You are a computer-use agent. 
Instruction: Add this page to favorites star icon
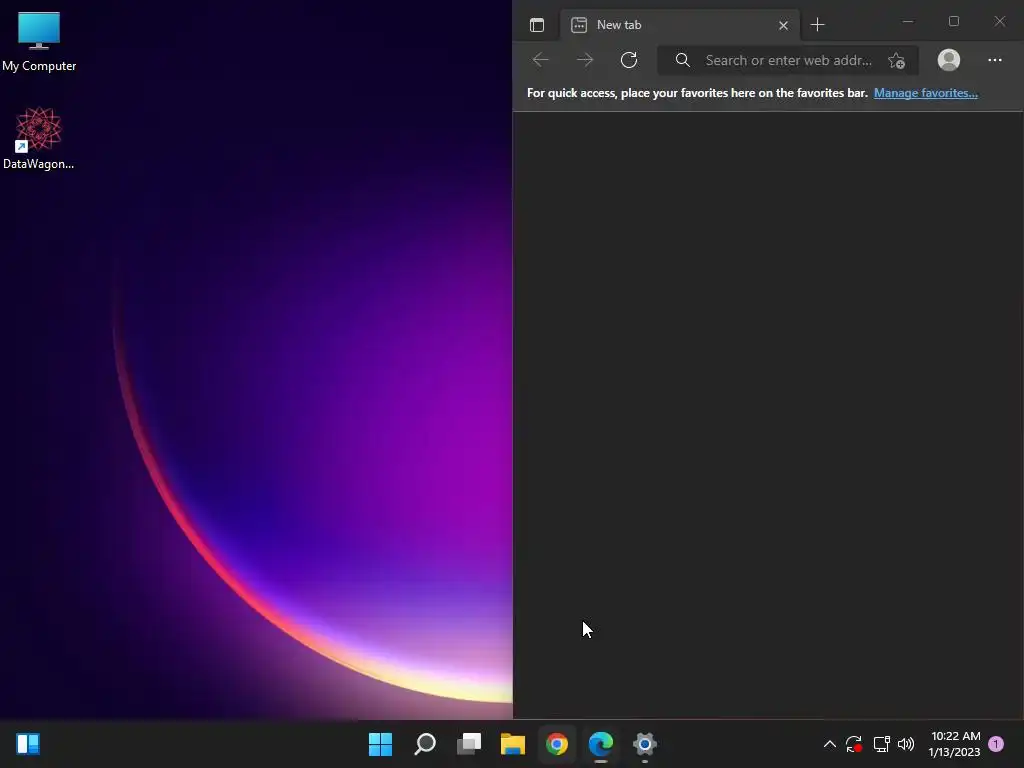click(x=897, y=61)
